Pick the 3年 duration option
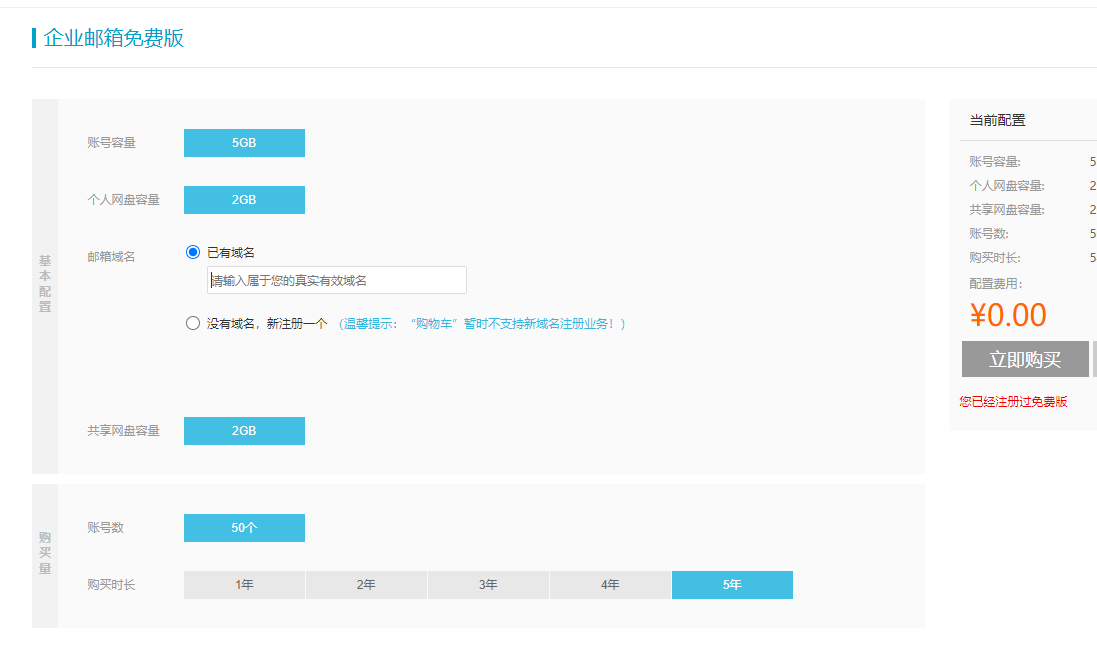1097x650 pixels. point(488,585)
